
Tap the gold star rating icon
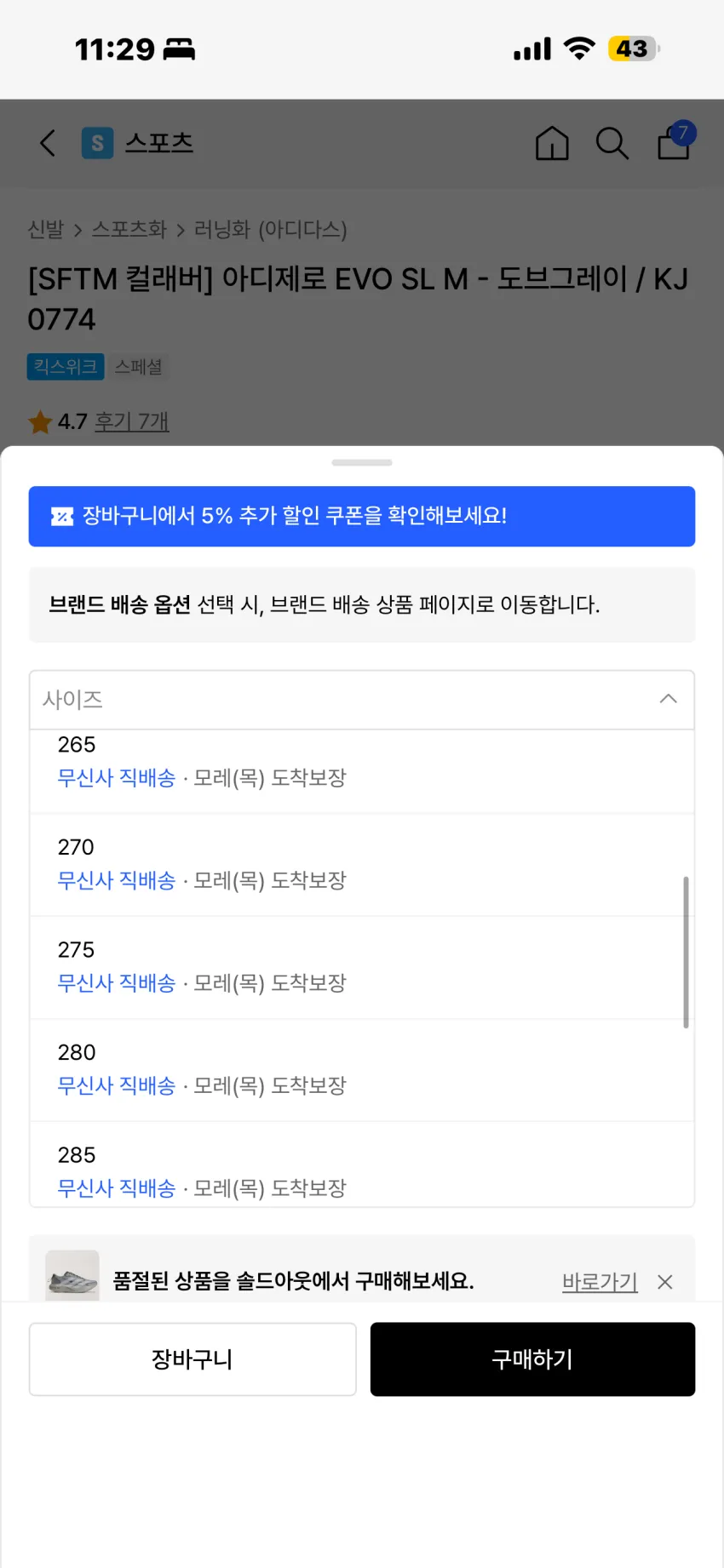pyautogui.click(x=40, y=421)
